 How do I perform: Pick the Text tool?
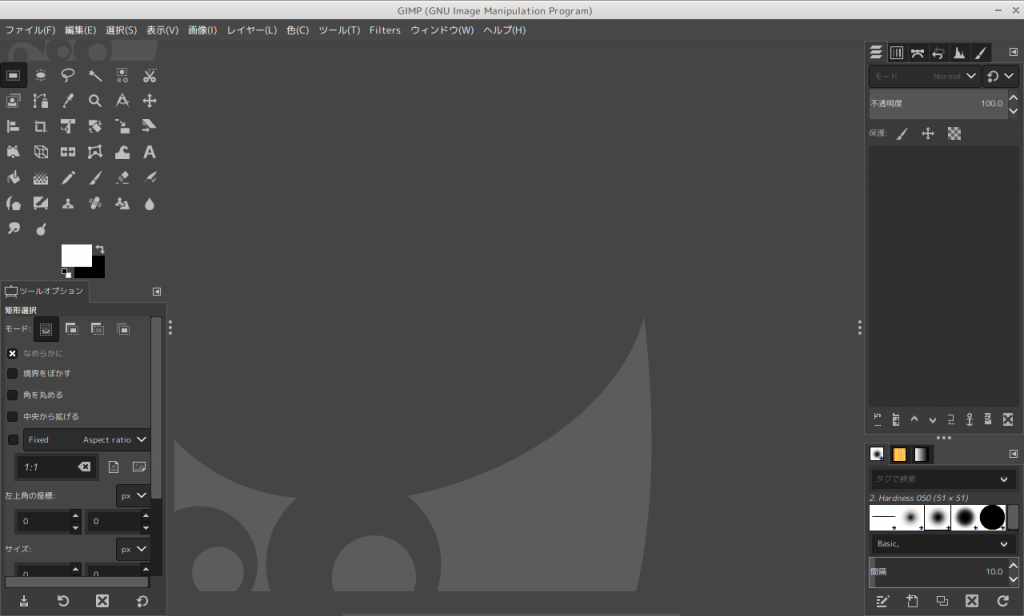tap(149, 153)
